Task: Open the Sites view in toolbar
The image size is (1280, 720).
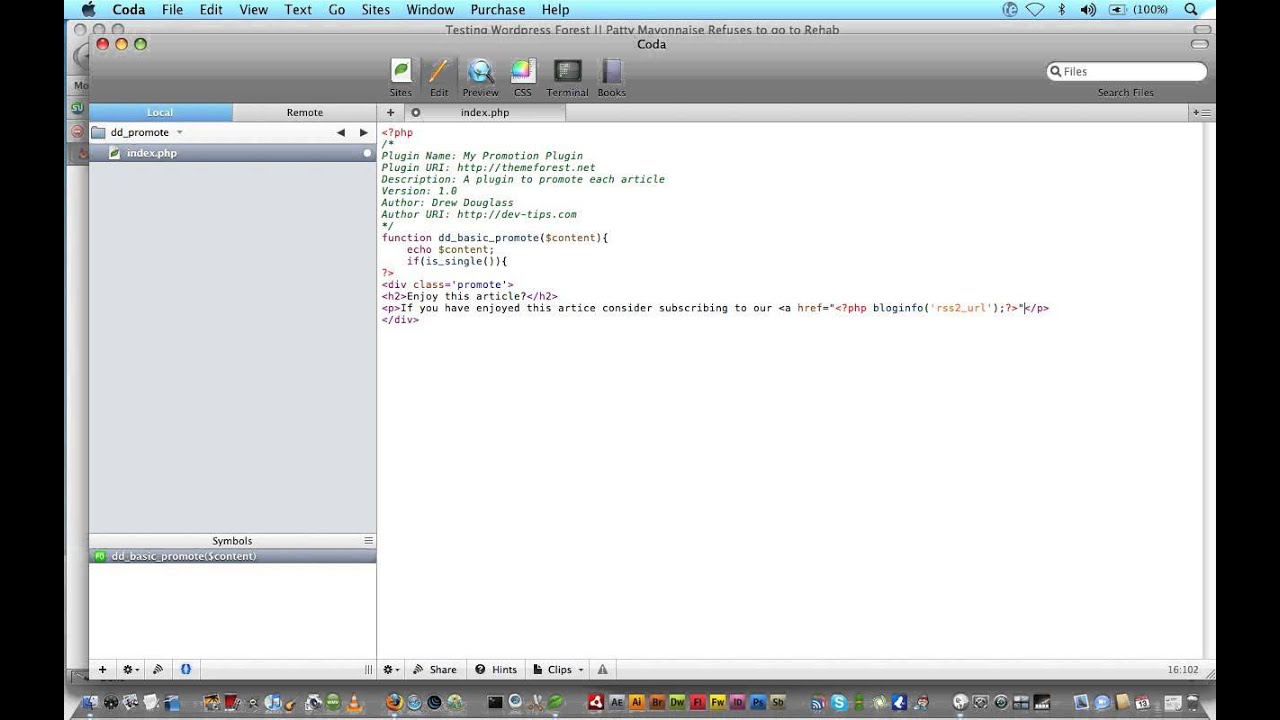Action: click(x=401, y=77)
